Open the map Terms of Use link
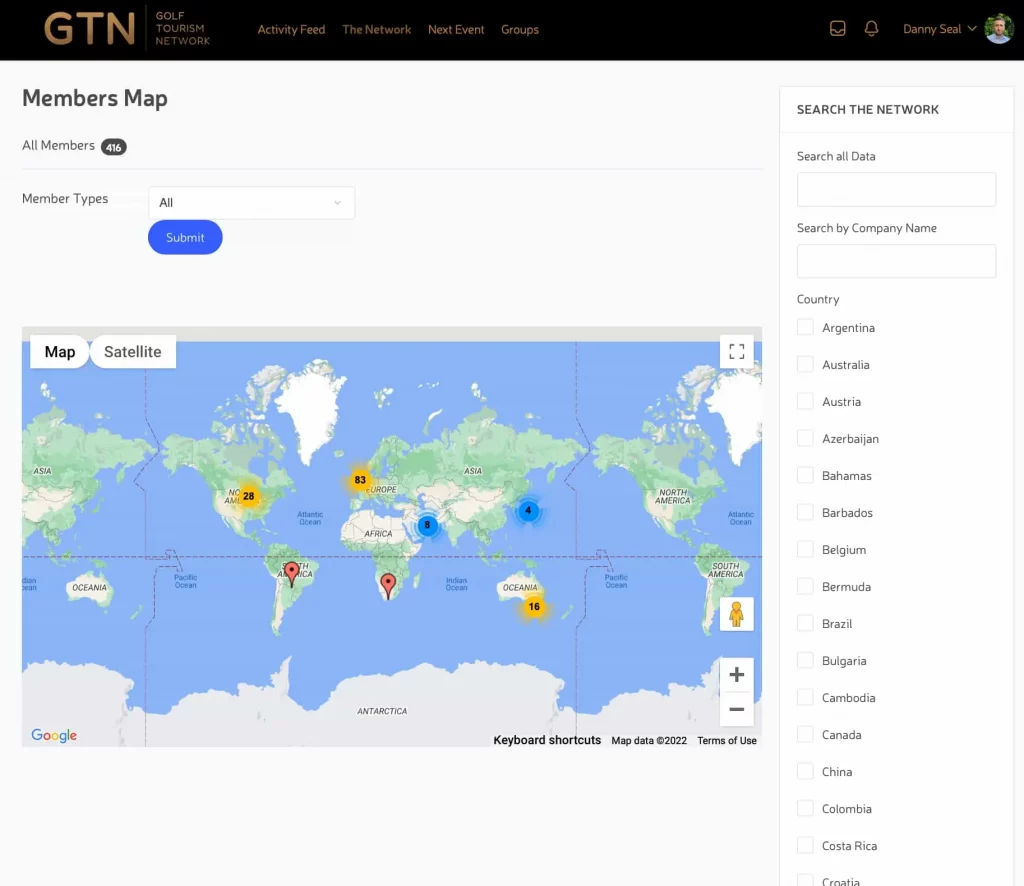1024x886 pixels. [x=726, y=741]
